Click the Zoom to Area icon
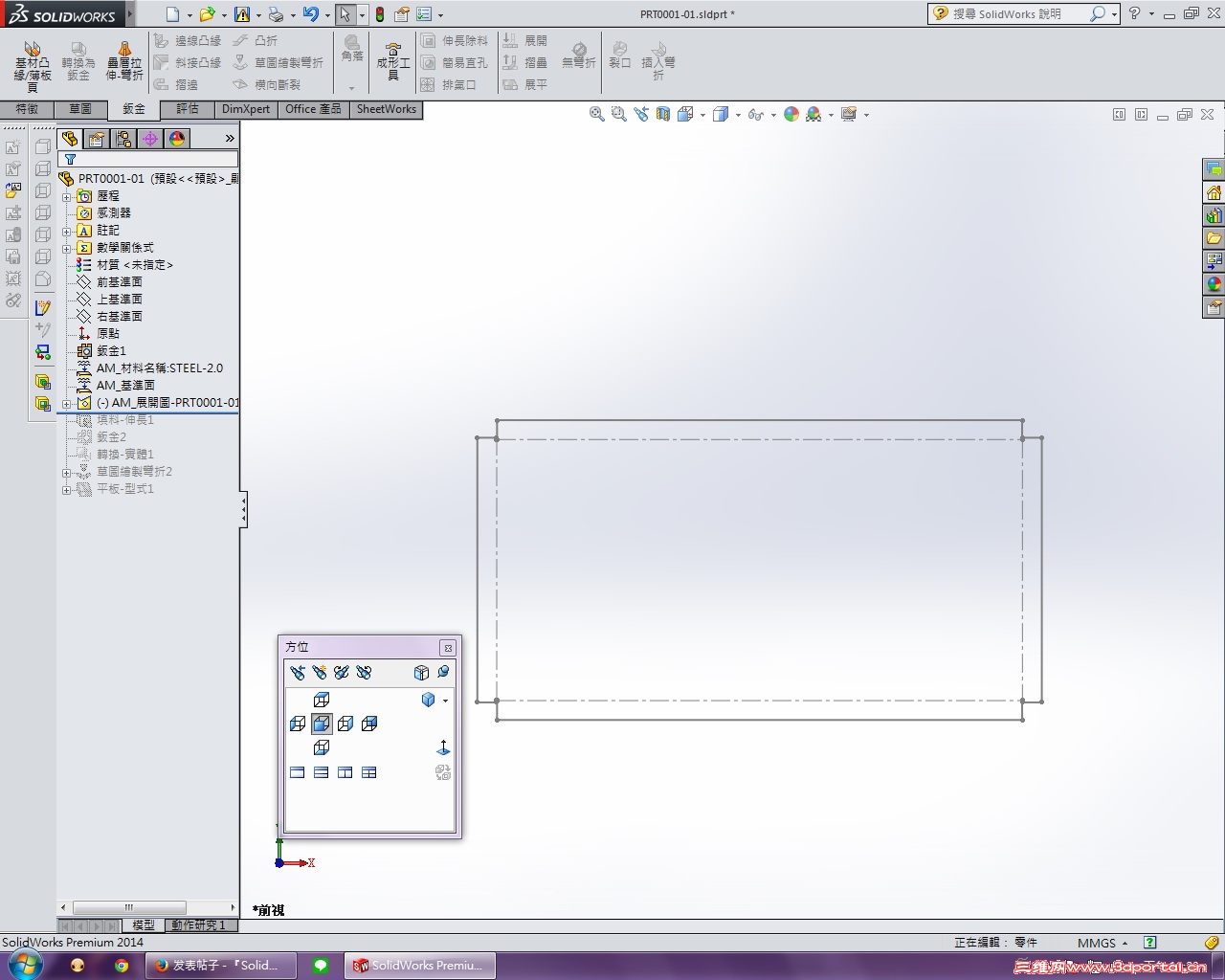The height and width of the screenshot is (980, 1225). (619, 114)
